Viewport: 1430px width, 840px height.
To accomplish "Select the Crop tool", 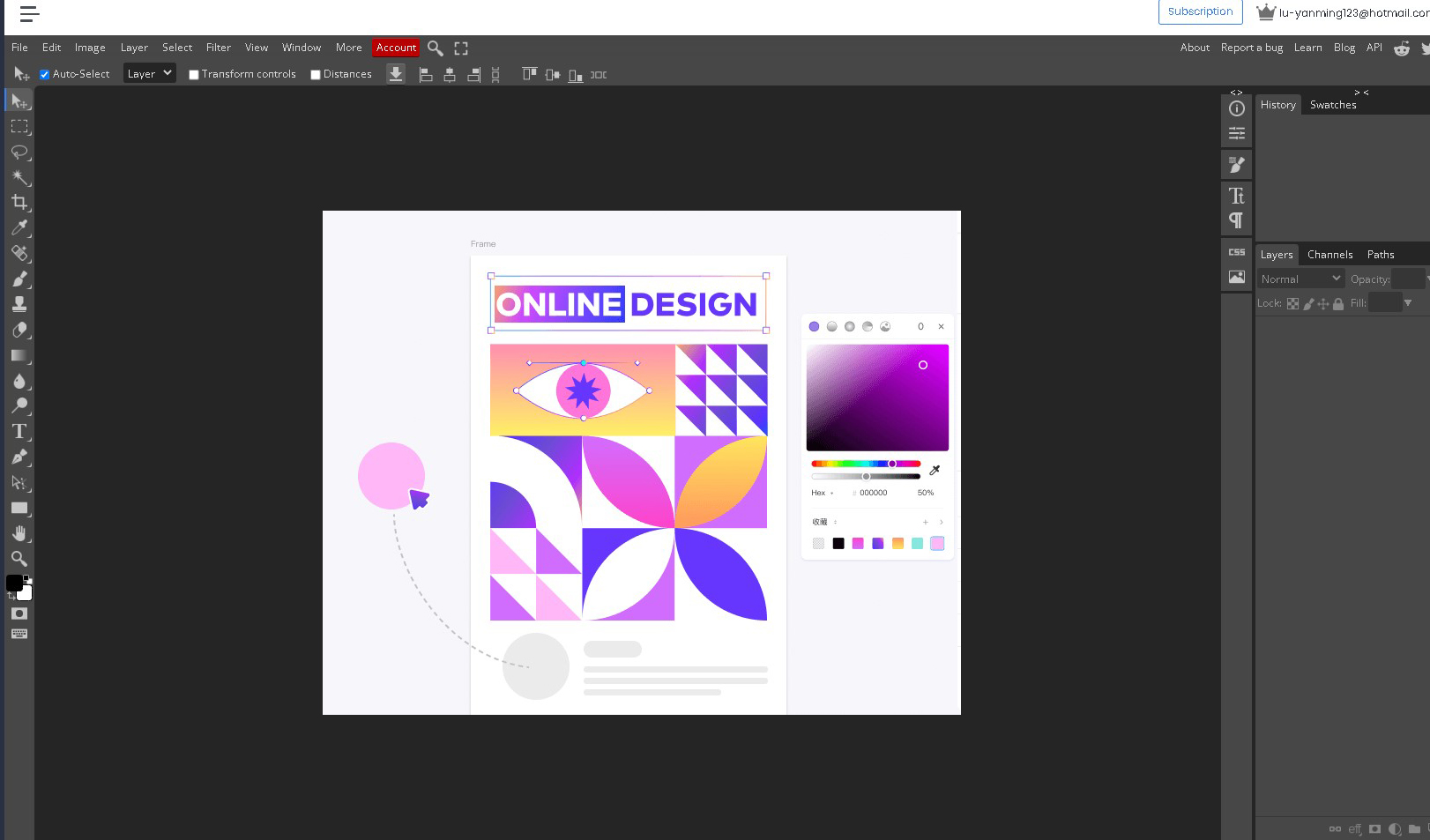I will [x=19, y=203].
